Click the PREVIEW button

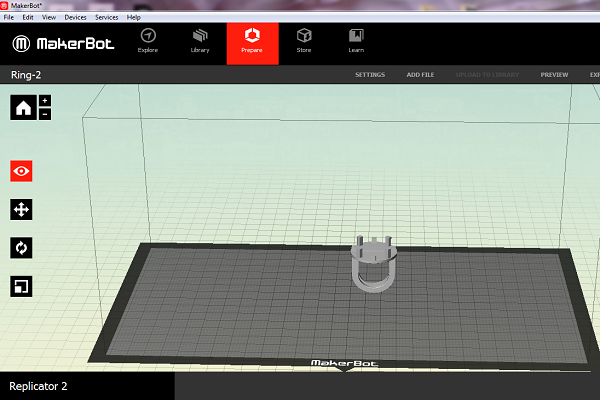tap(554, 75)
